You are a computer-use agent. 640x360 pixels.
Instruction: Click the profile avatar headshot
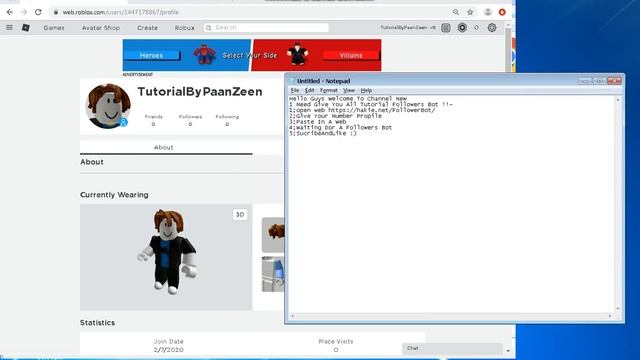click(108, 106)
